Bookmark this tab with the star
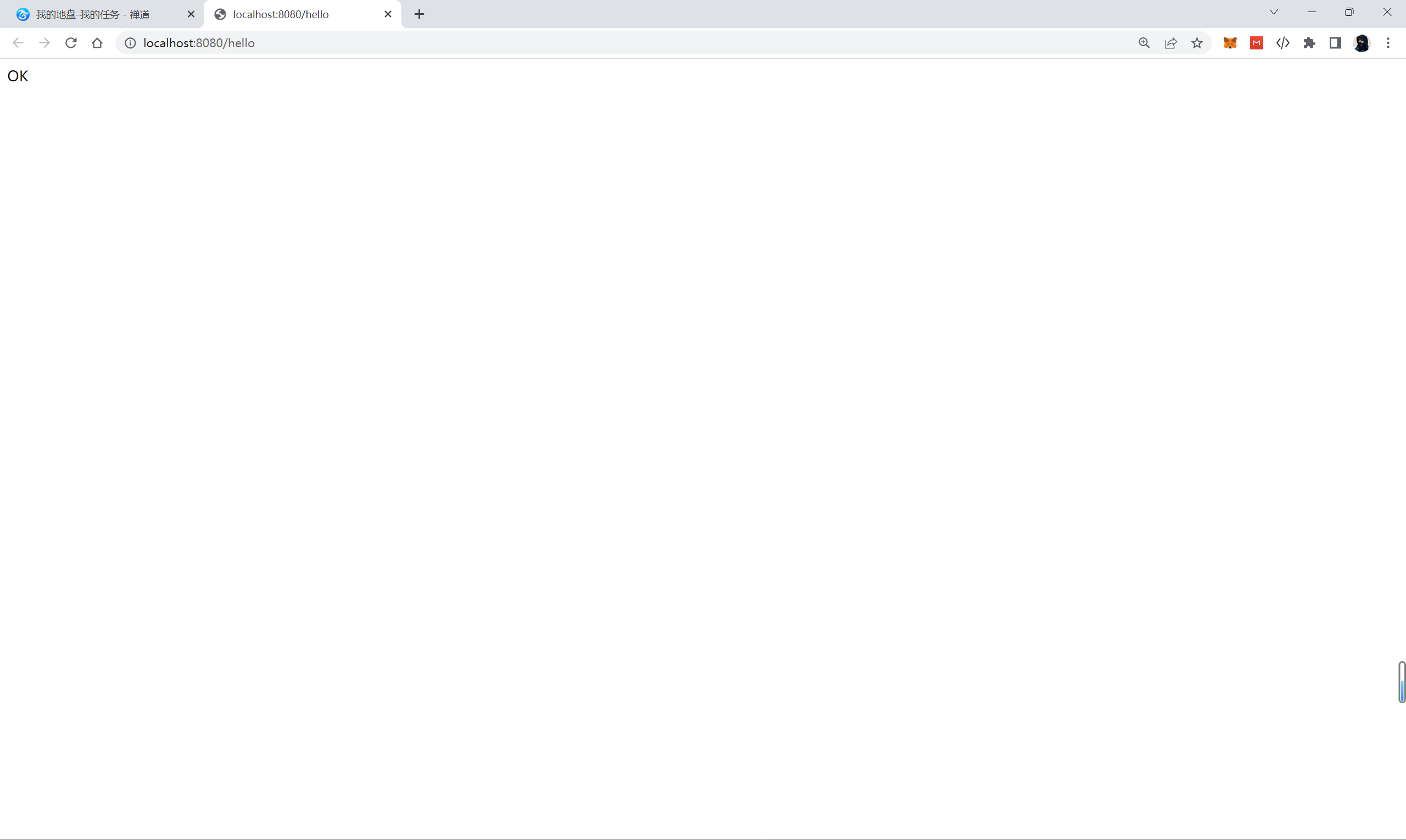 1197,43
